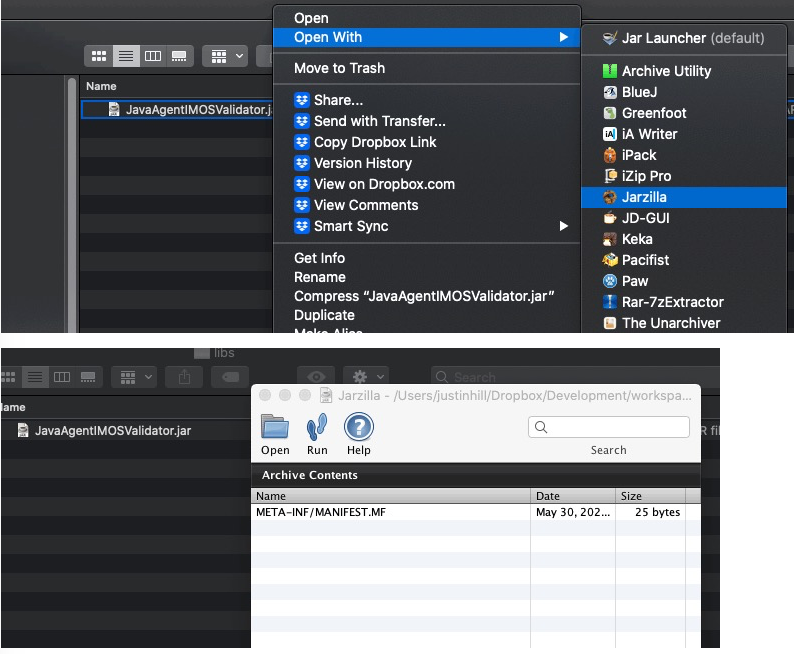Sort Jarzilla archive by Date column
This screenshot has height=654, width=794.
[573, 496]
